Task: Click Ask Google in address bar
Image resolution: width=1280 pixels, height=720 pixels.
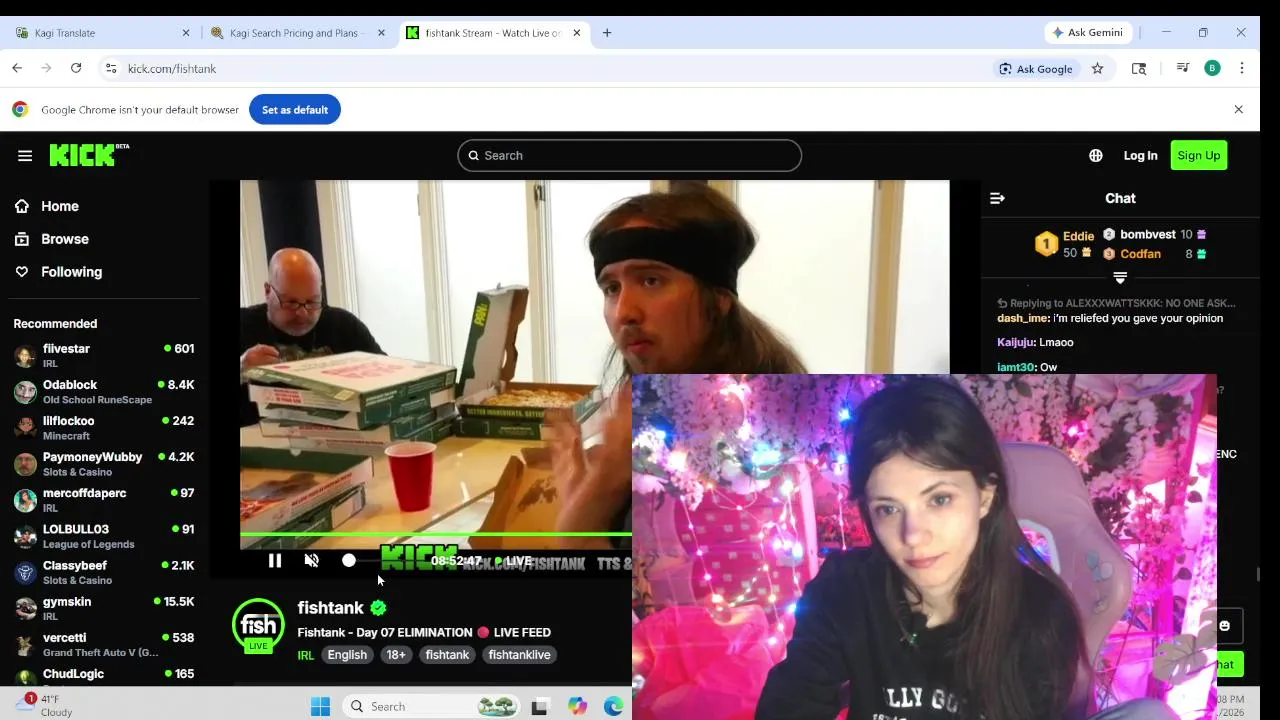Action: pos(1036,69)
